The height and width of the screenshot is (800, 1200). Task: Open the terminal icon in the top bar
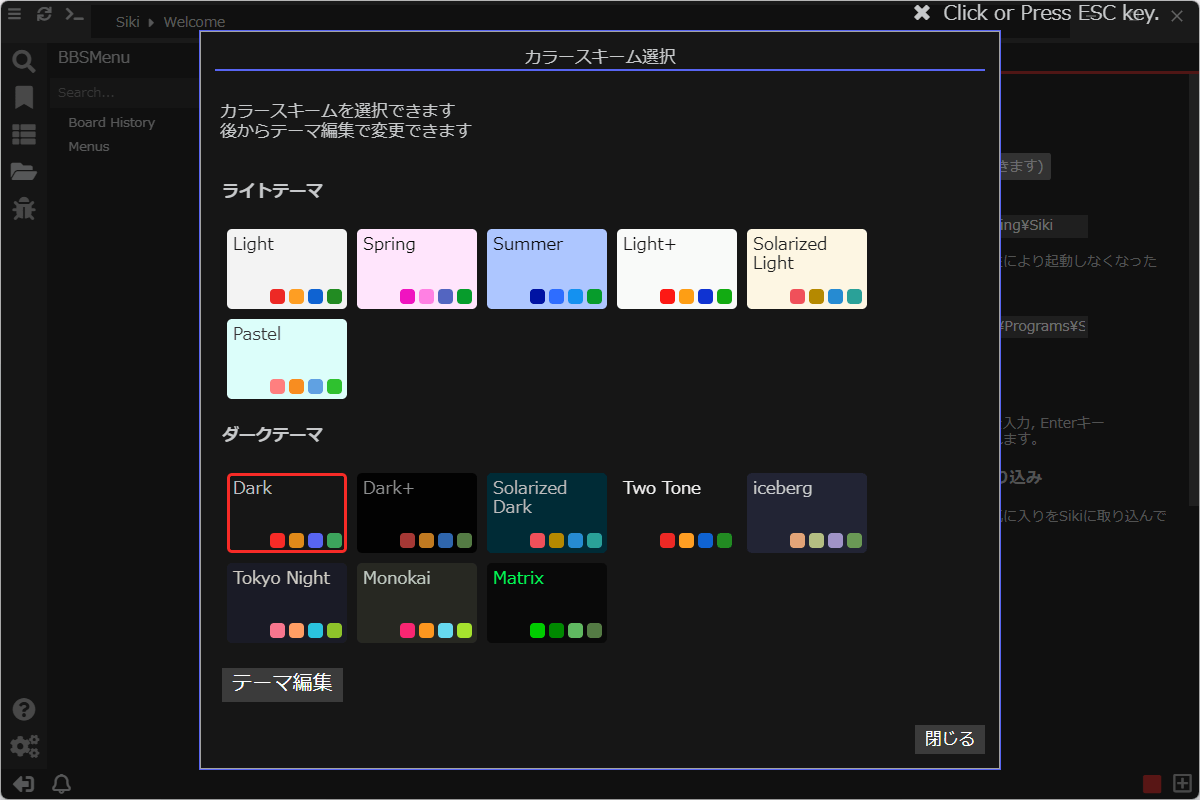(x=72, y=15)
